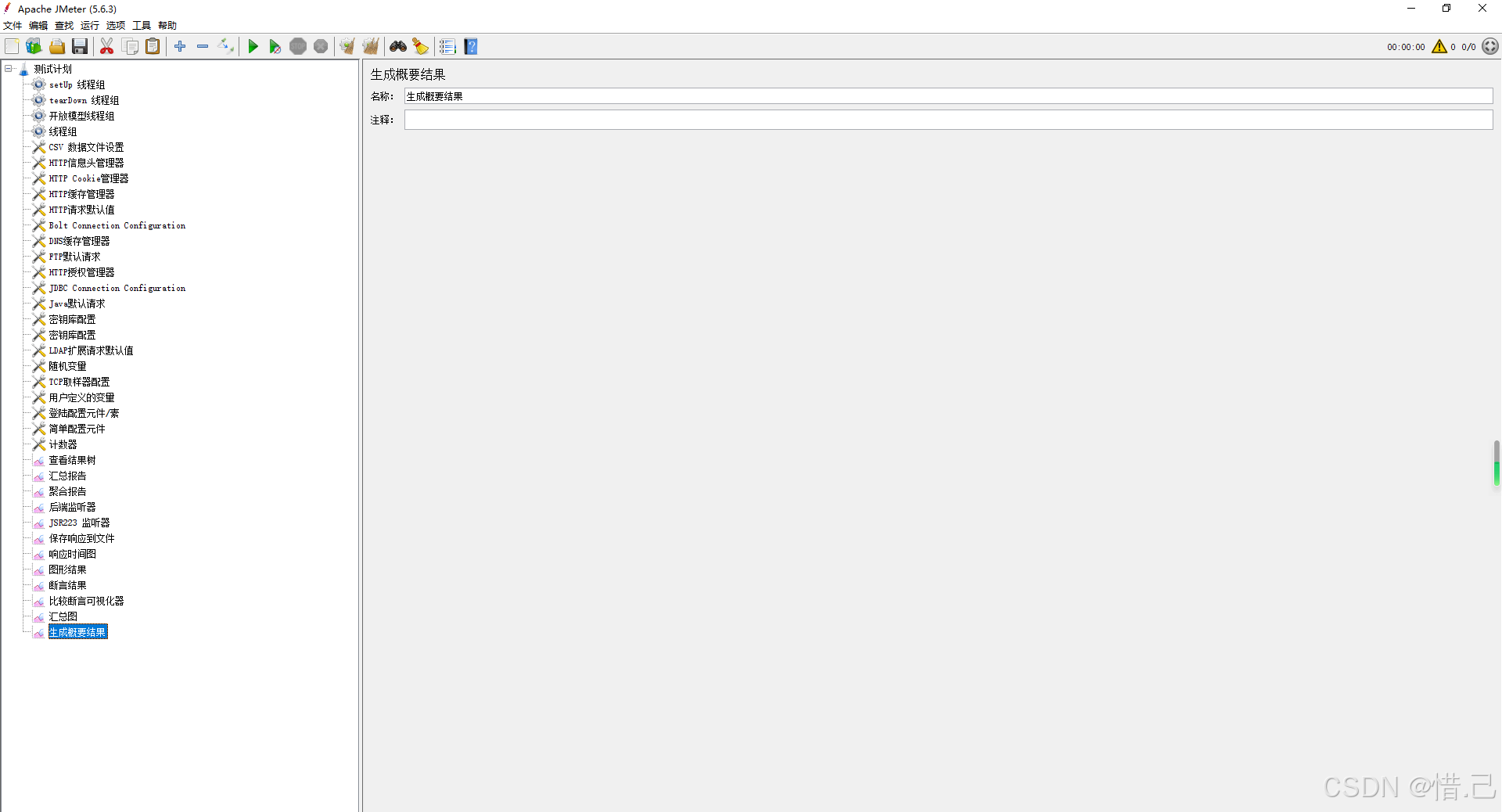Viewport: 1502px width, 812px height.
Task: Select DNS缓存管理器 in tree
Action: click(79, 241)
